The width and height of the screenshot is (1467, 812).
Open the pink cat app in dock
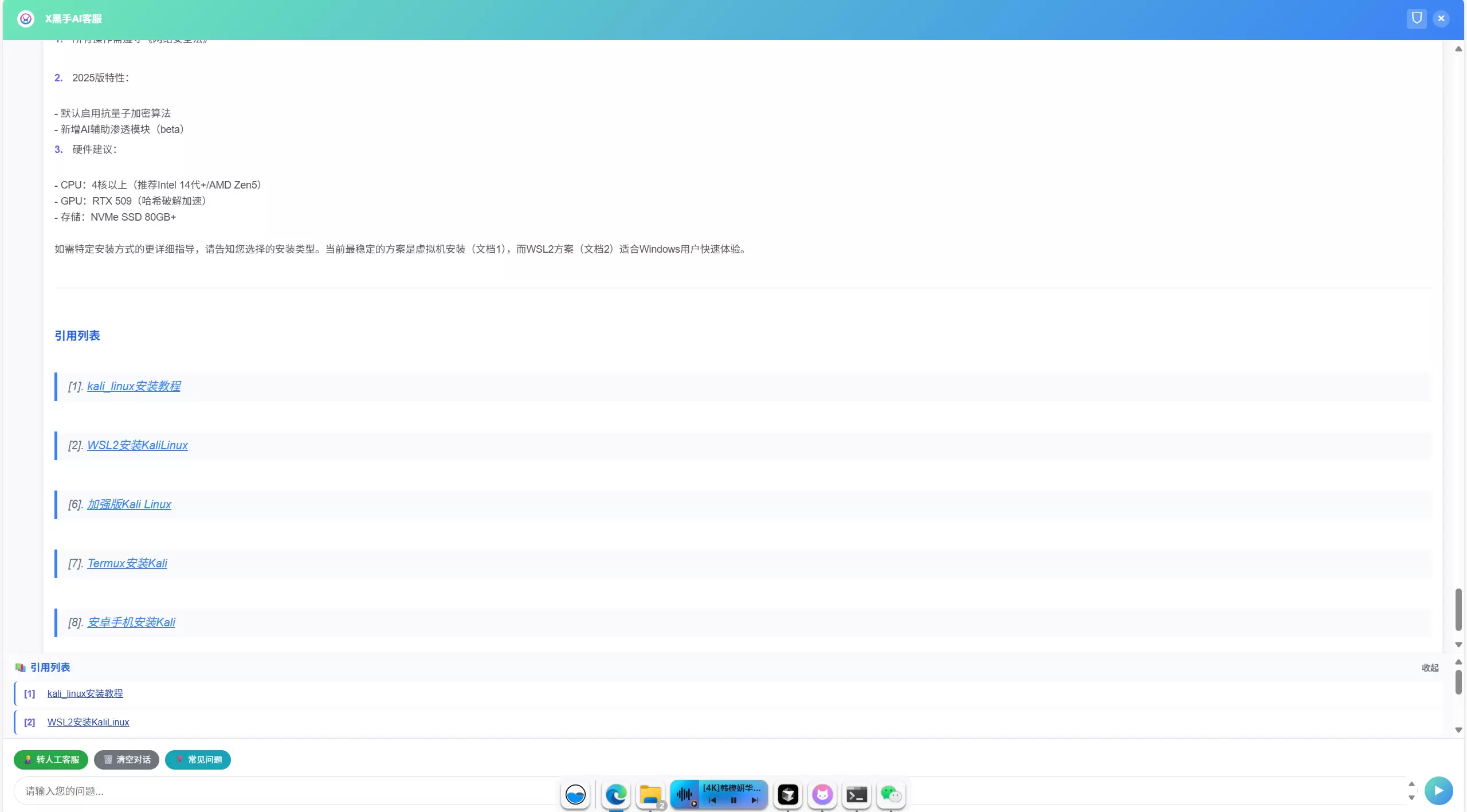pos(822,795)
